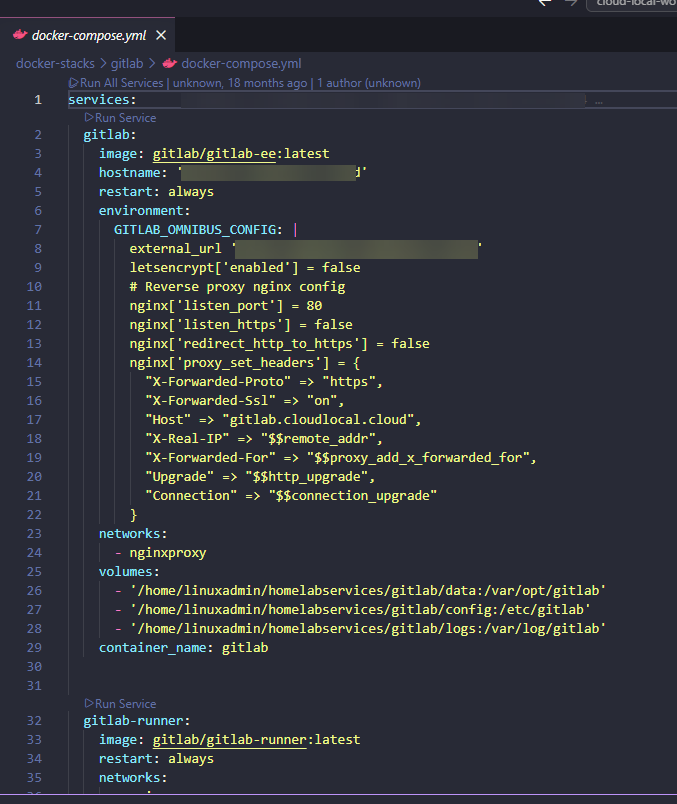Image resolution: width=677 pixels, height=804 pixels.
Task: Click the "Upgrade" header line
Action: coord(260,476)
